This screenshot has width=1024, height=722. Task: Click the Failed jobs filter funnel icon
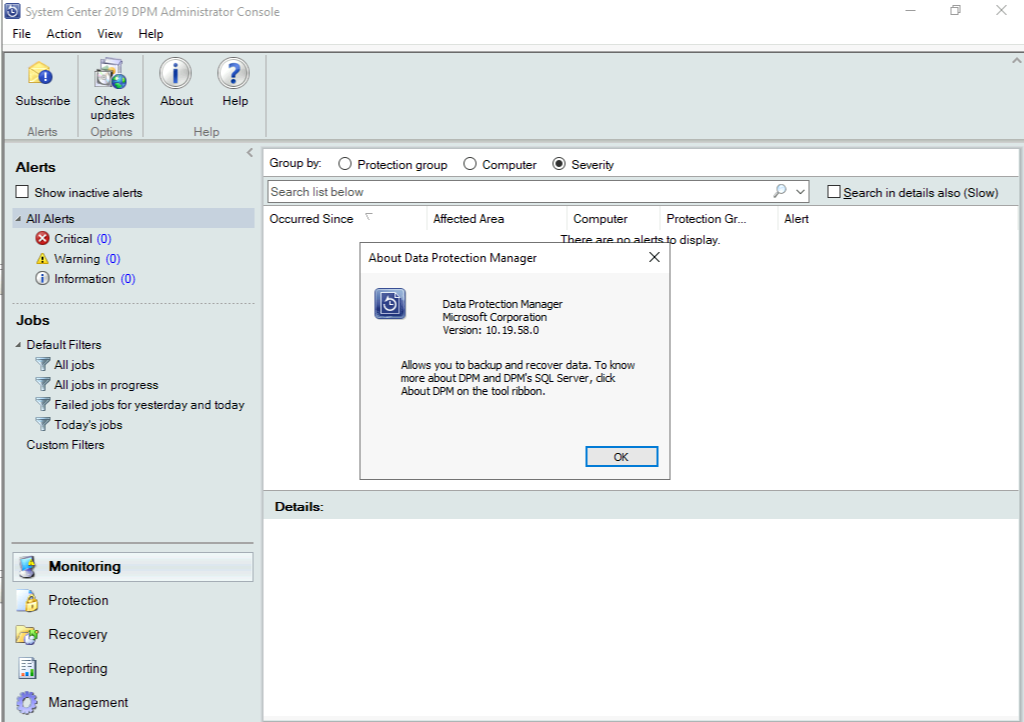pos(42,404)
